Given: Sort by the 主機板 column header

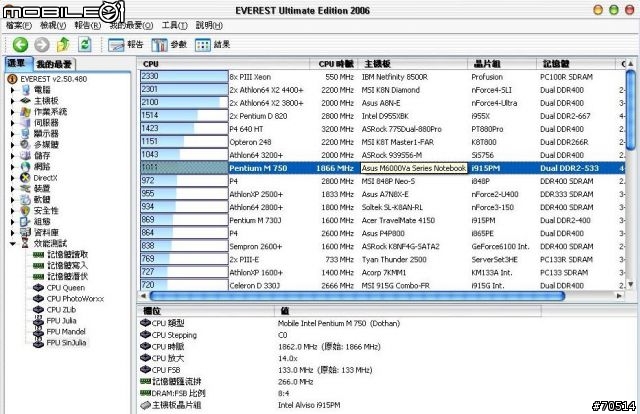Looking at the screenshot, I should tap(413, 64).
